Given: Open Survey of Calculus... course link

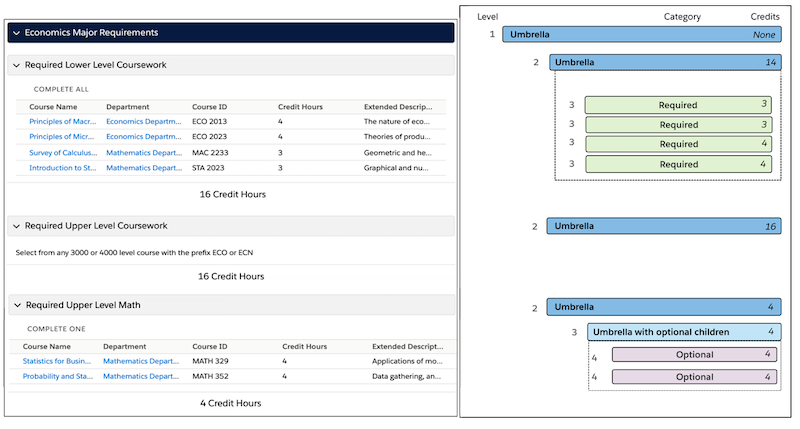Looking at the screenshot, I should click(x=63, y=153).
